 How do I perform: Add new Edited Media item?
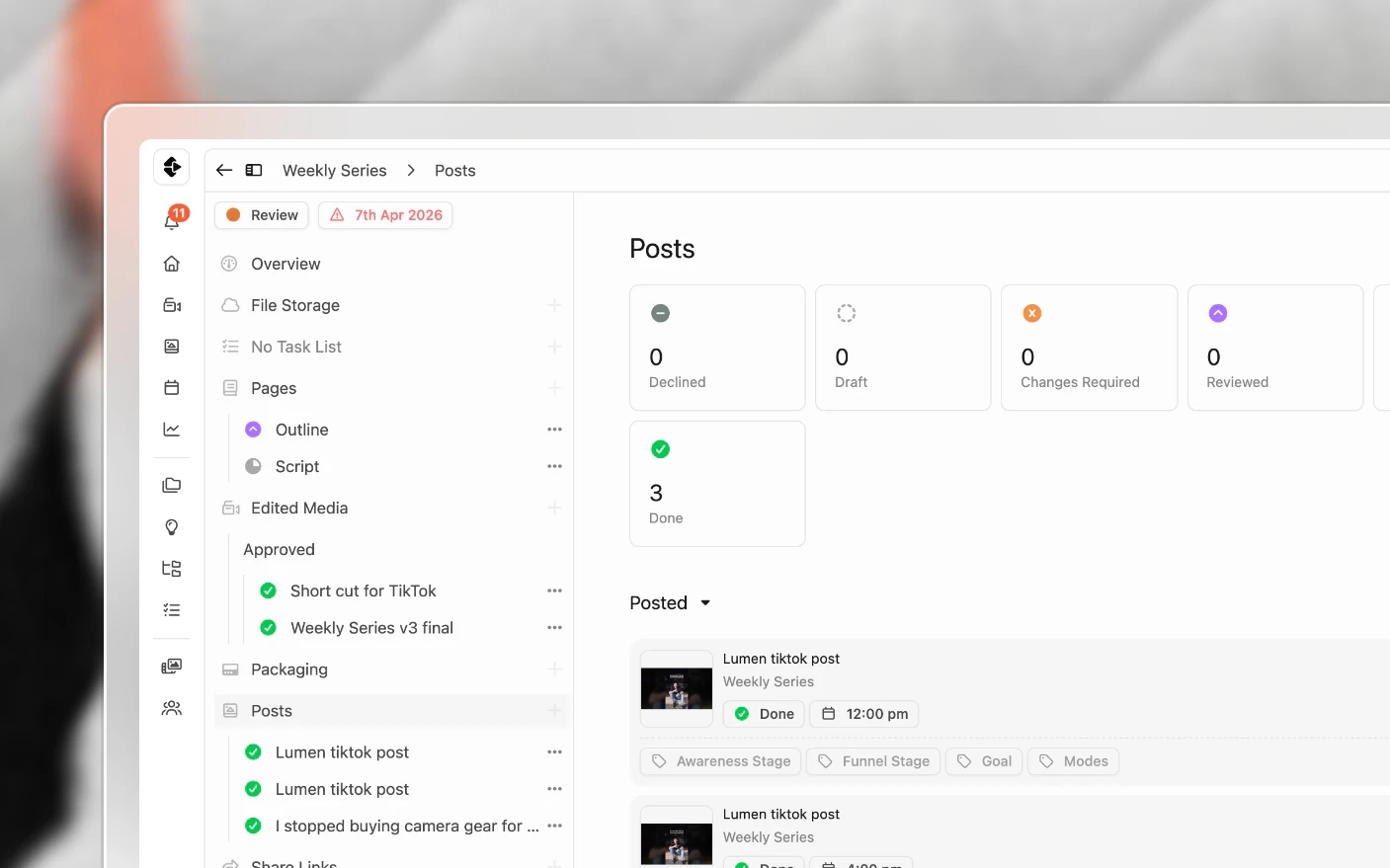click(554, 508)
